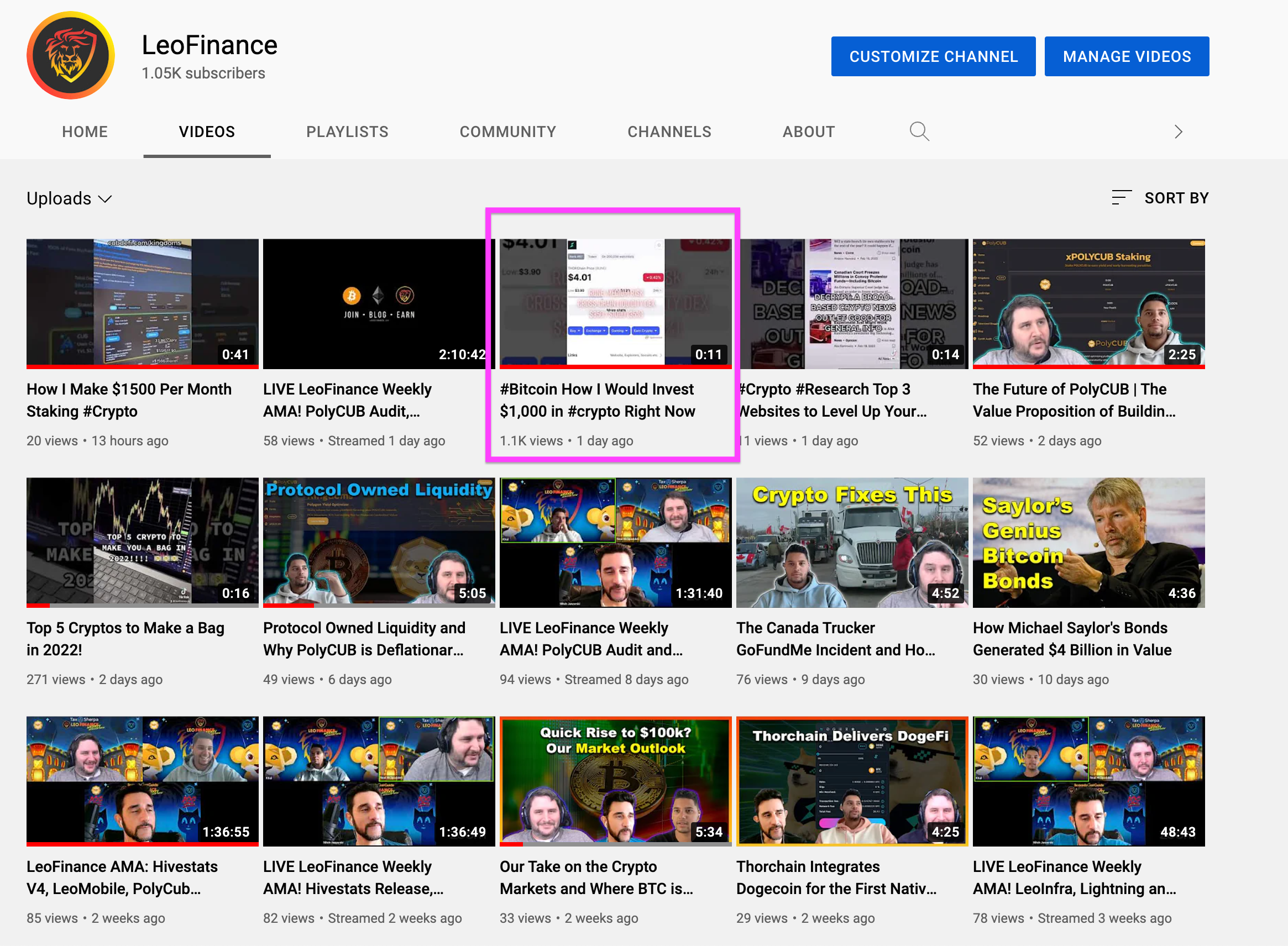Click '1.1K views • 1 day ago' text
This screenshot has width=1288, height=946.
pyautogui.click(x=566, y=441)
